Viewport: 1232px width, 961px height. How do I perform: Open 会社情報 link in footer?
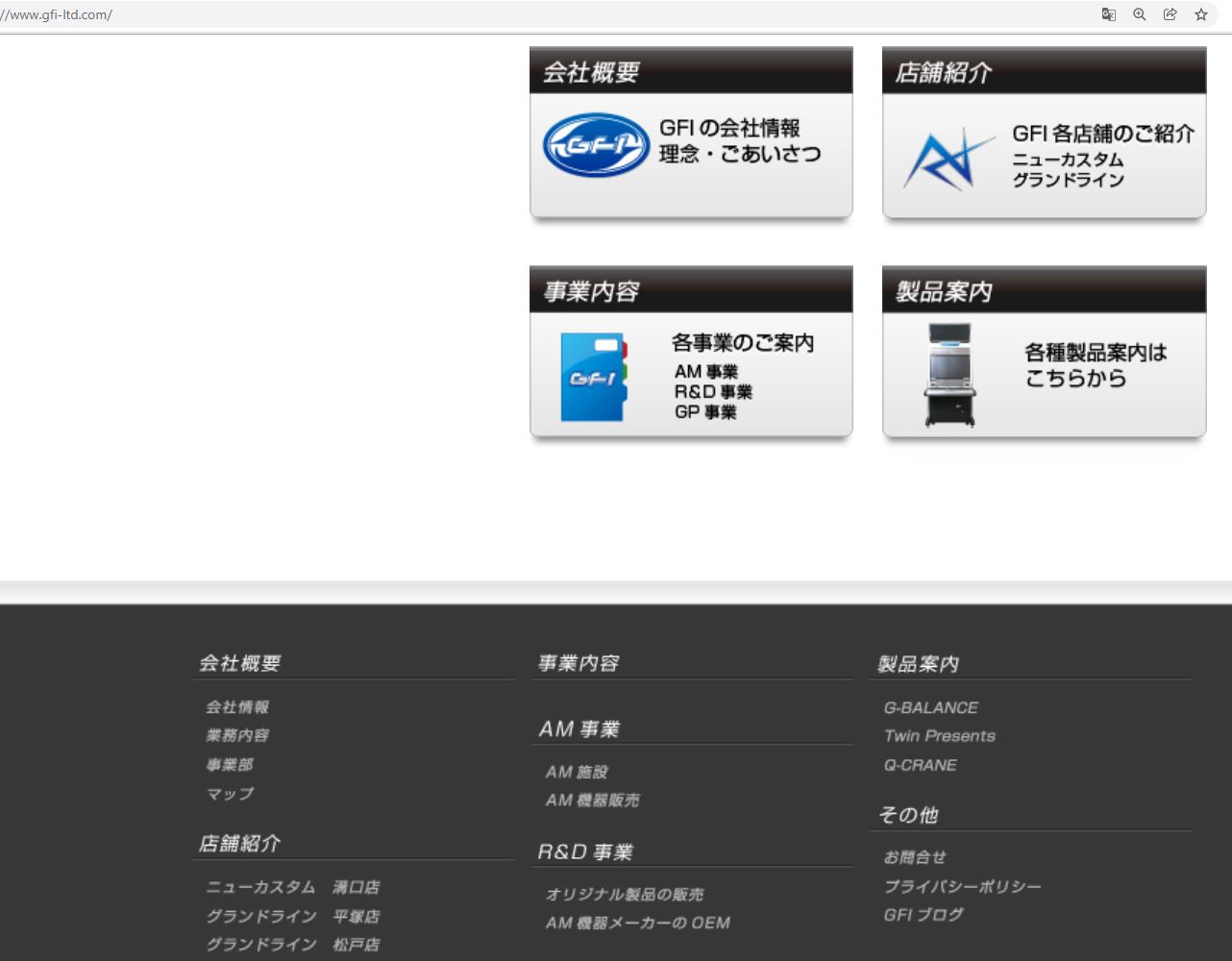[237, 707]
